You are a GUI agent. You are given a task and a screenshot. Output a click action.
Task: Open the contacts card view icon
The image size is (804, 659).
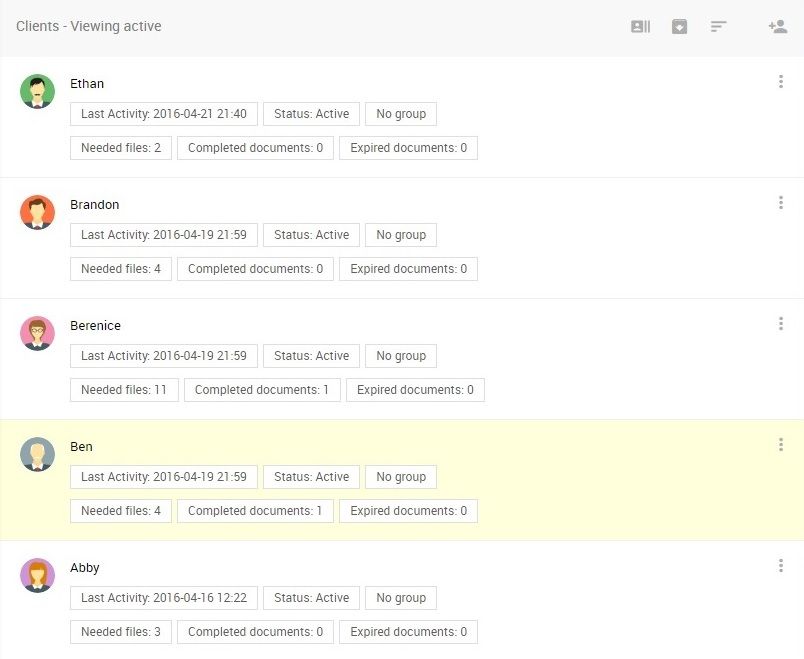tap(640, 26)
